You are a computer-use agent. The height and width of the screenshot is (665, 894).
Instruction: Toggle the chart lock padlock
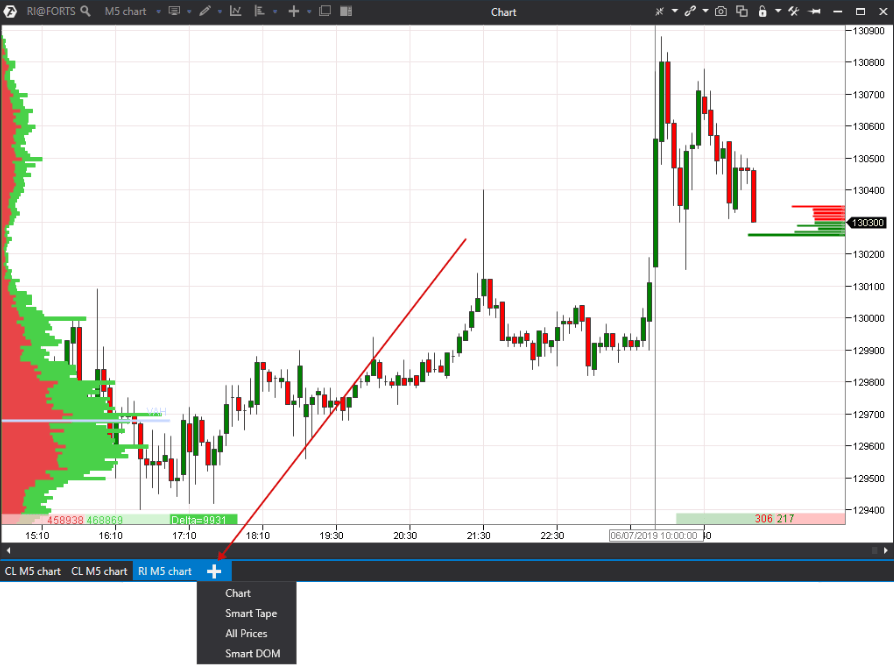(762, 11)
